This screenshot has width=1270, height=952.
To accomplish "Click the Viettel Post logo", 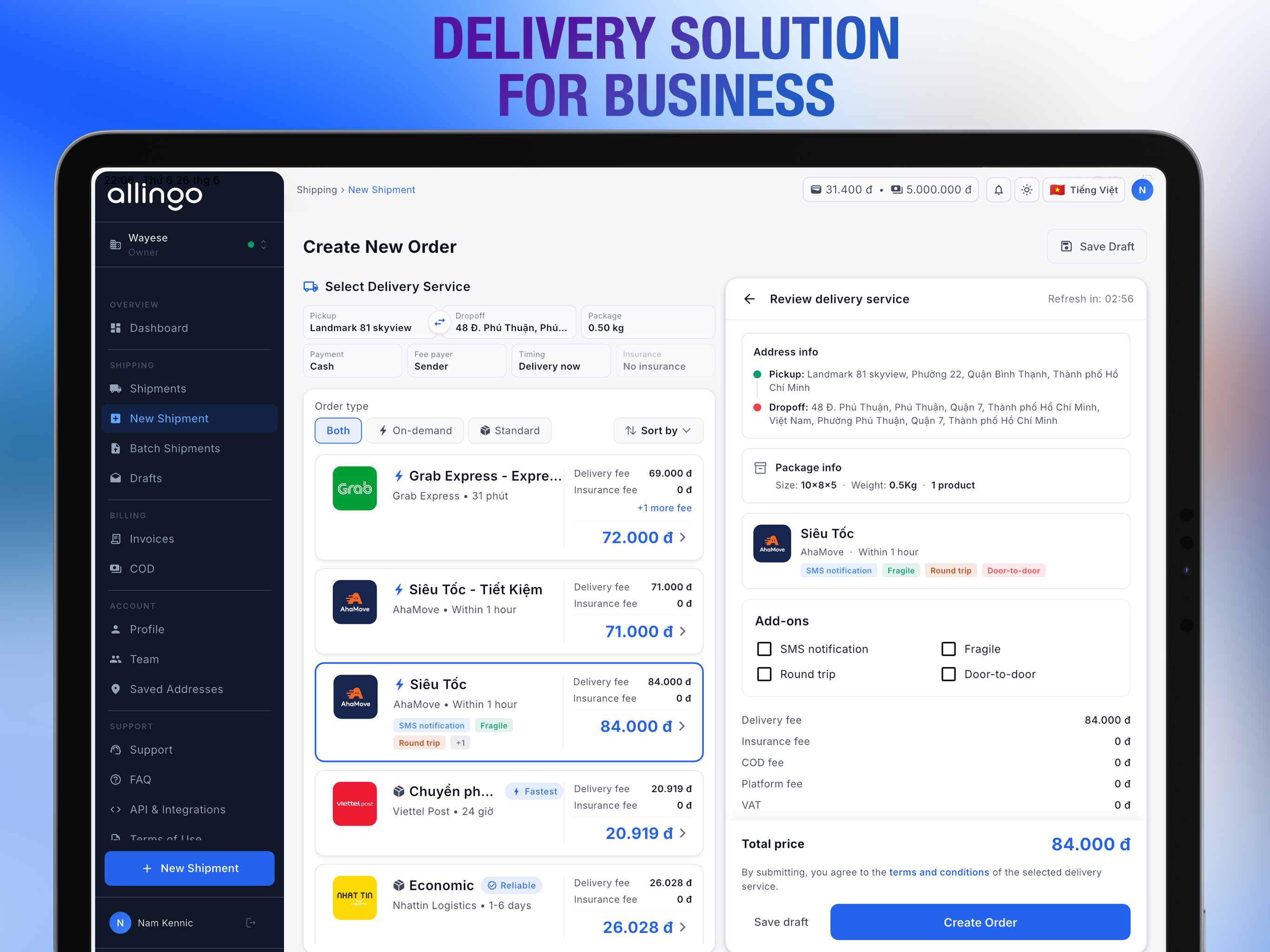I will (355, 804).
